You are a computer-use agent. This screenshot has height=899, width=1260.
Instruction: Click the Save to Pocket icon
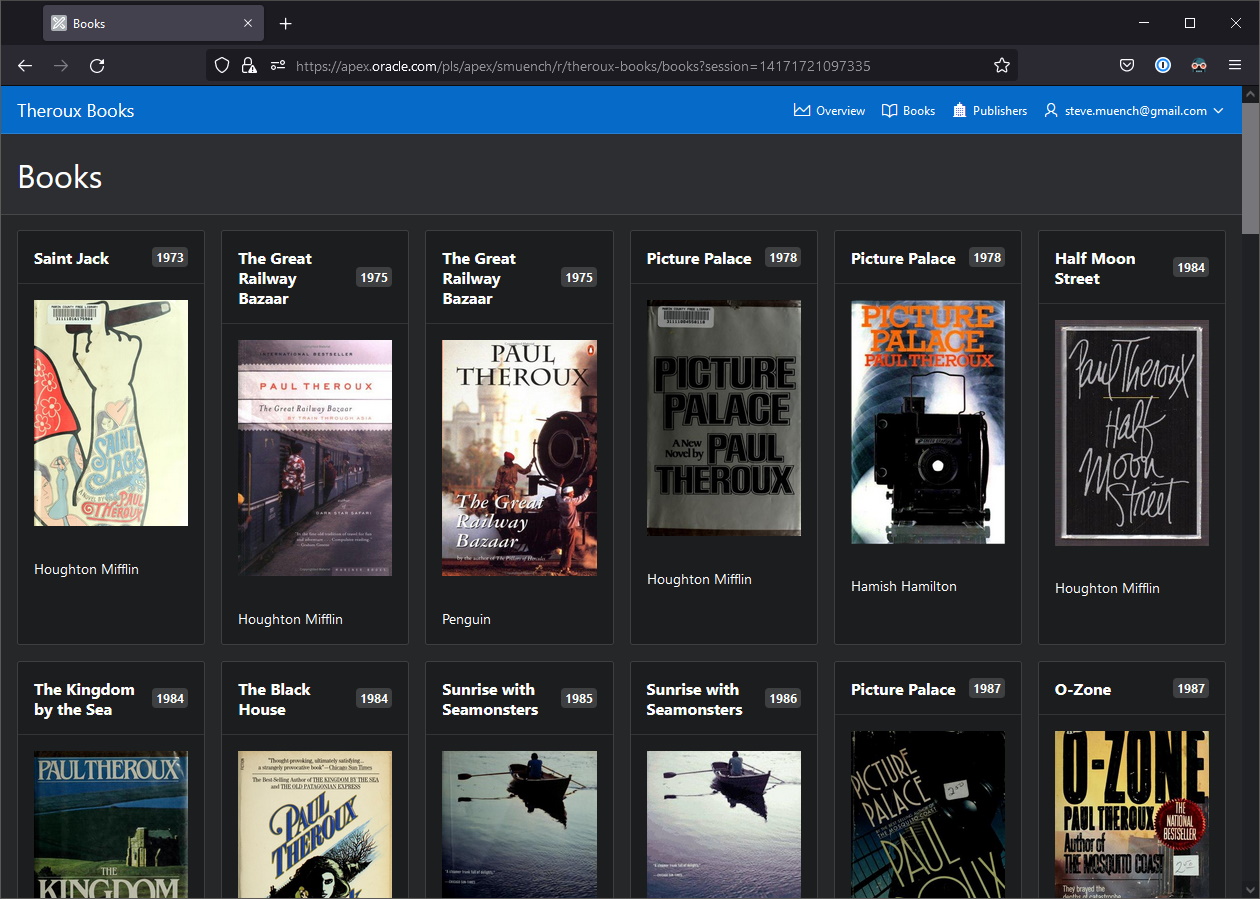(x=1127, y=66)
